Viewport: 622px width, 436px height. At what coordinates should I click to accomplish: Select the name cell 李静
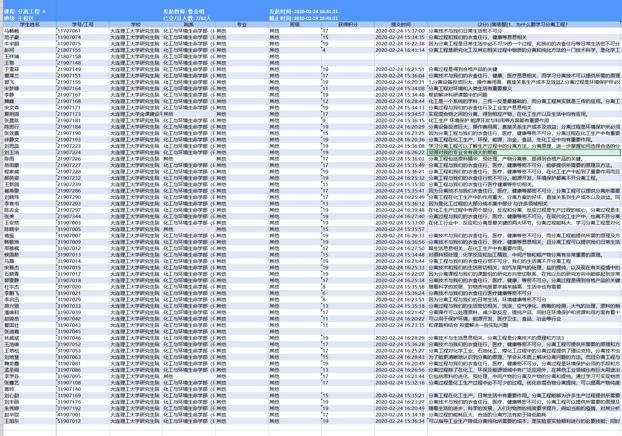click(30, 95)
